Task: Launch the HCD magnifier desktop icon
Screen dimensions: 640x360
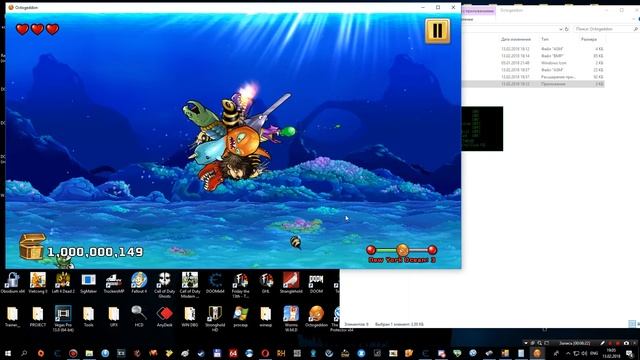Action: 139,317
